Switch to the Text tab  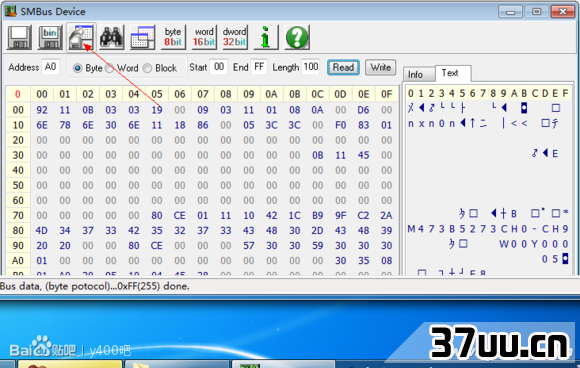coord(453,73)
